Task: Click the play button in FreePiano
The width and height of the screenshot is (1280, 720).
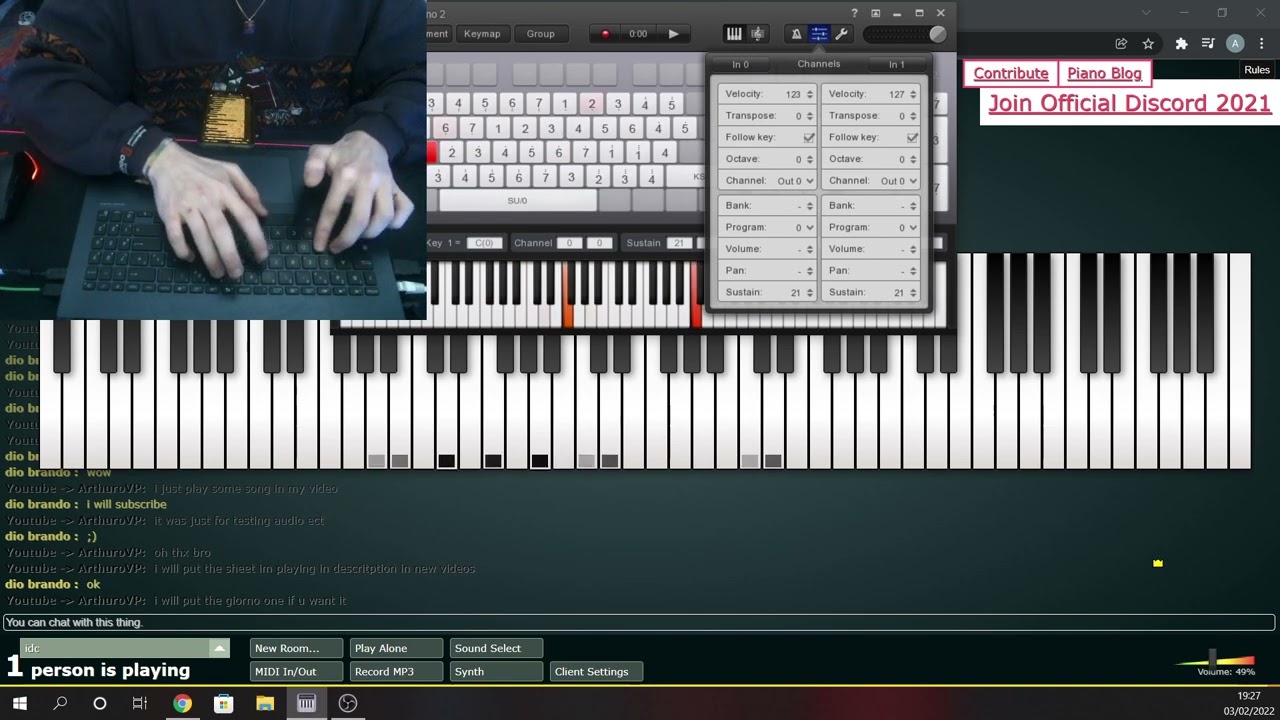Action: click(x=673, y=34)
